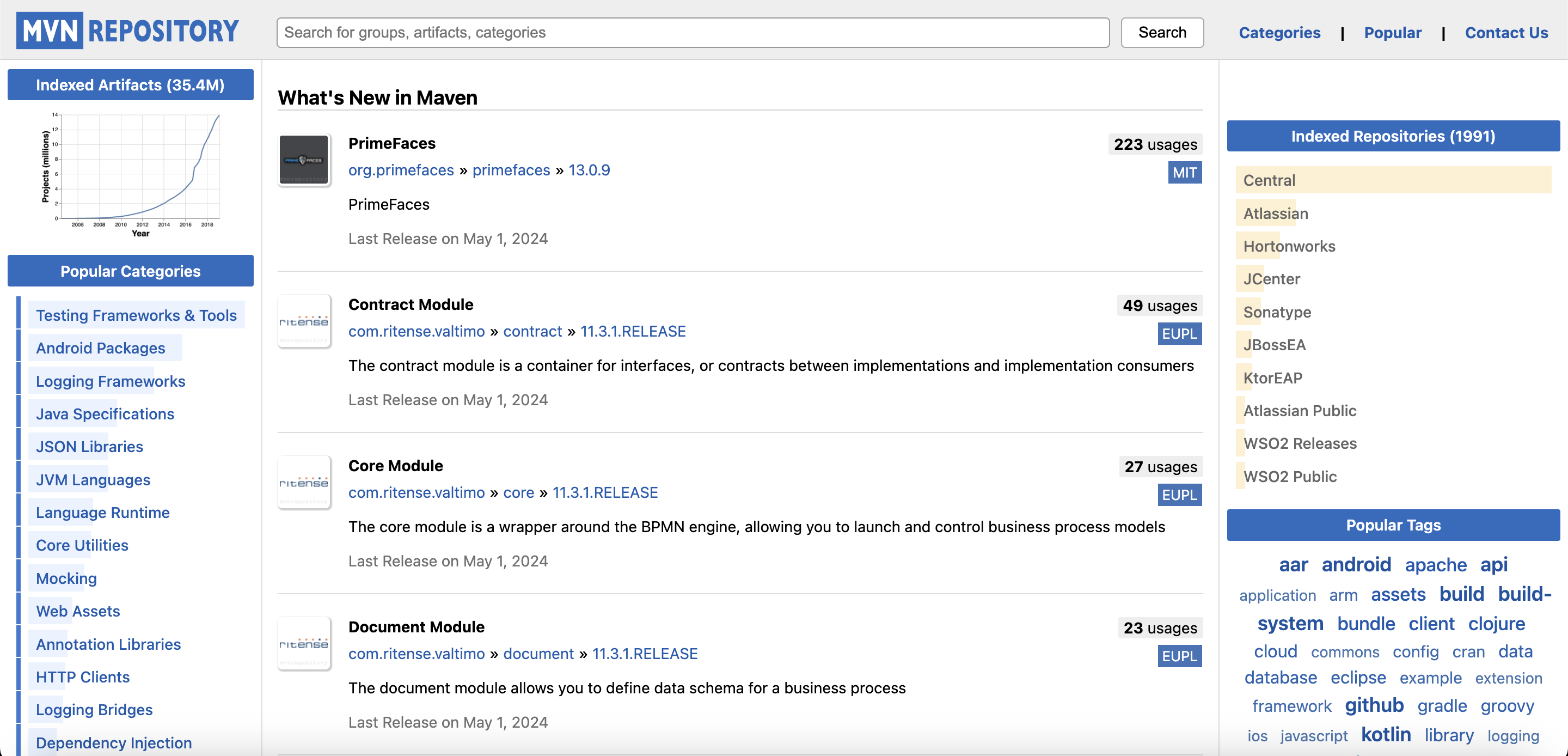Click the MIT license badge on PrimeFaces
Image resolution: width=1568 pixels, height=756 pixels.
[1185, 173]
